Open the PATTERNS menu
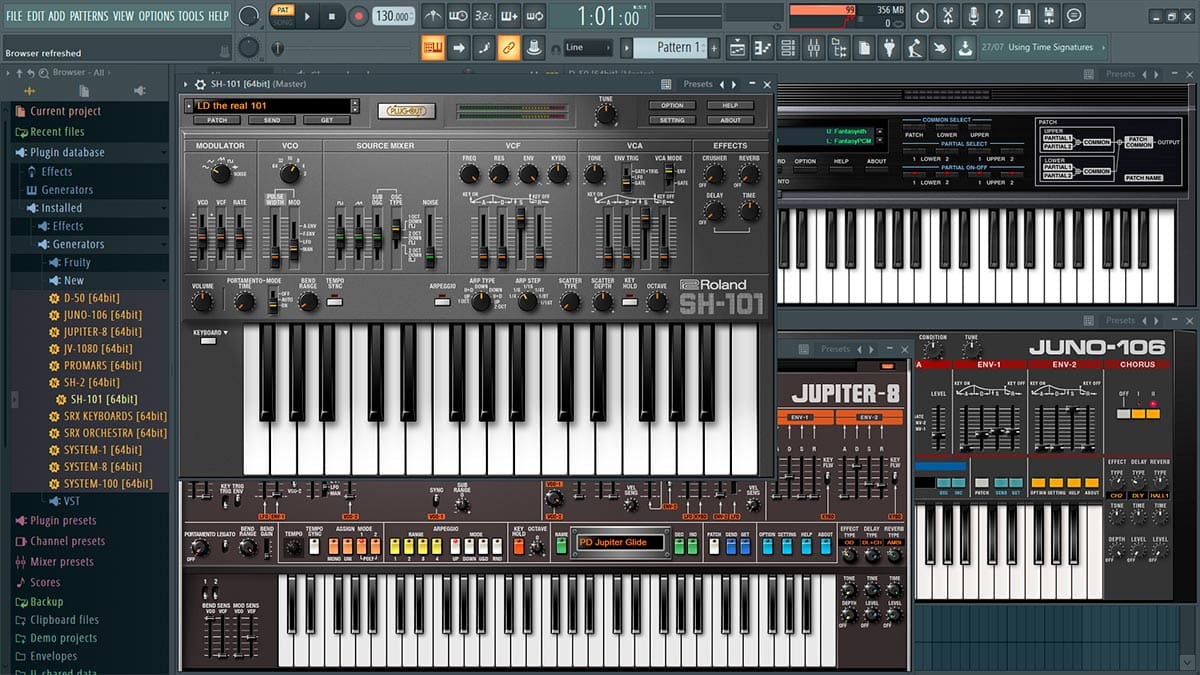Image resolution: width=1200 pixels, height=675 pixels. 89,16
